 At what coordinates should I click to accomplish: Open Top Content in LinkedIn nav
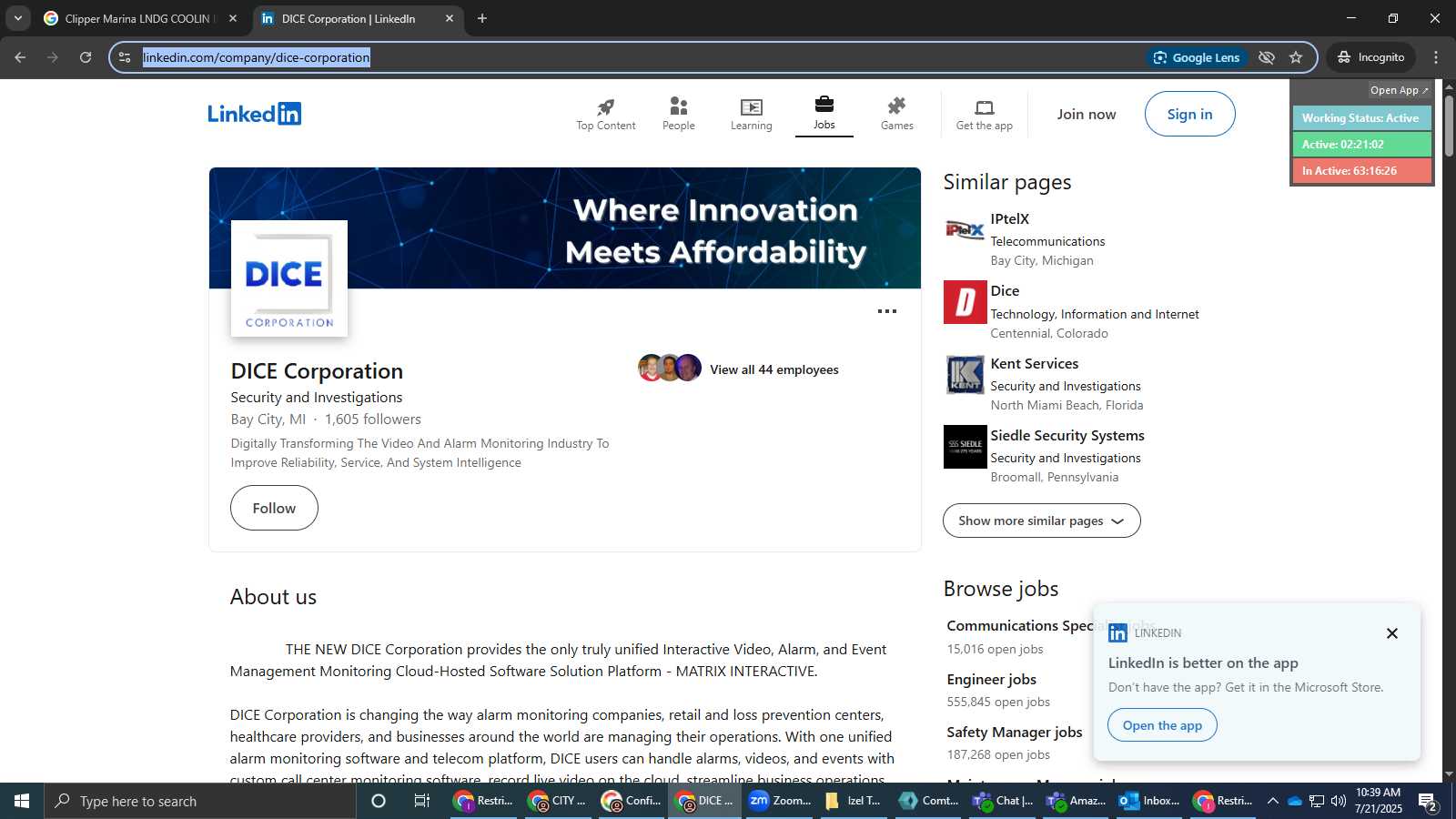(x=606, y=115)
